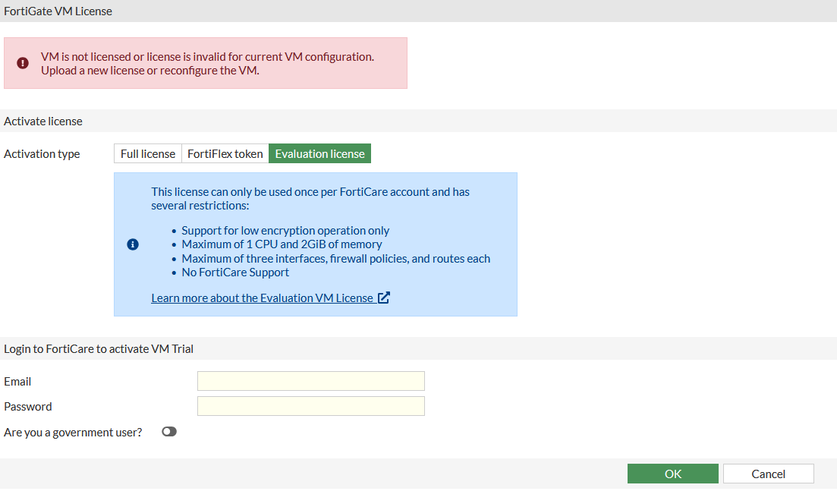Click the 'Login to FortiCare to activate VM Trial' header
This screenshot has height=504, width=837.
pos(99,349)
